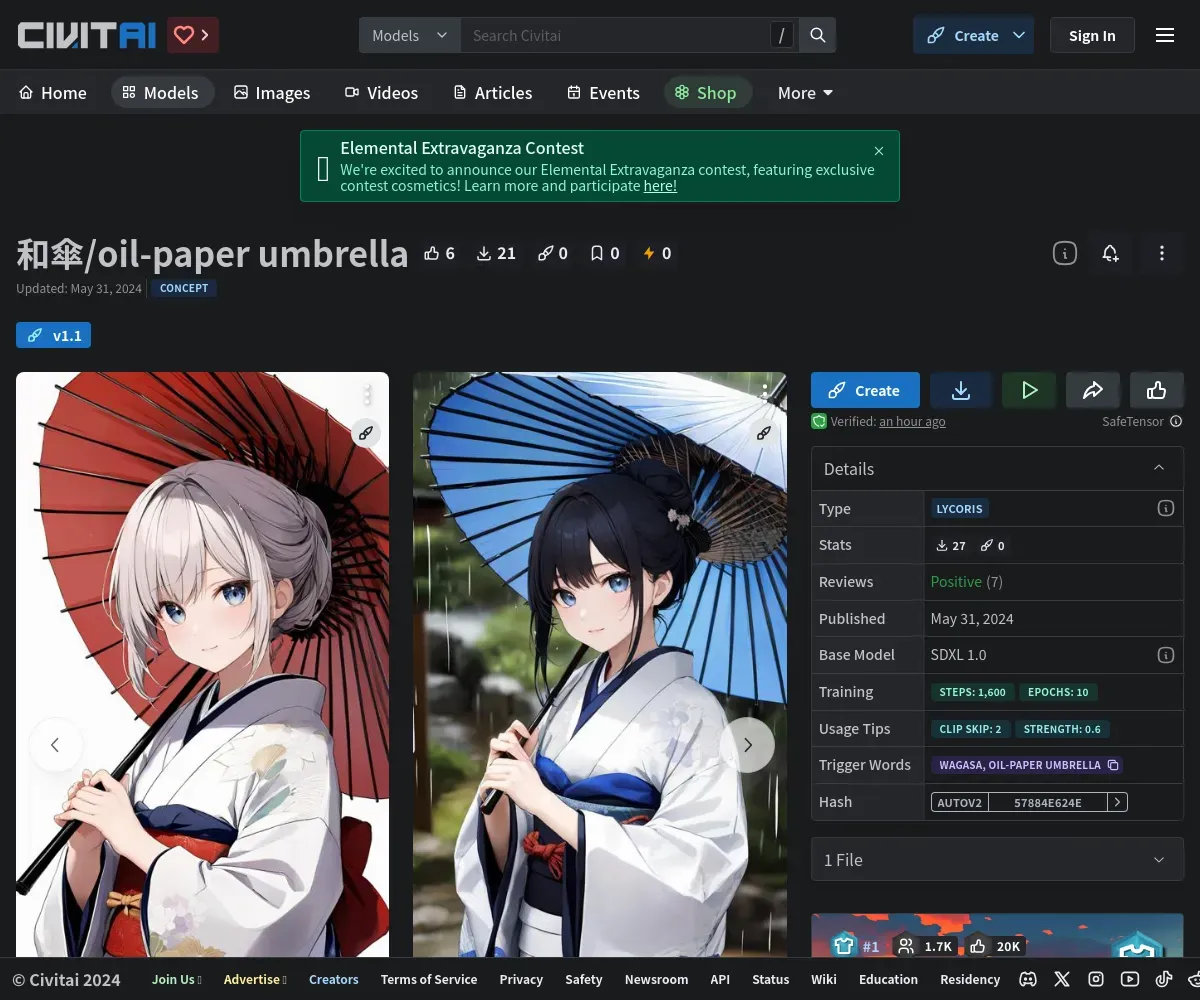
Task: Open the X (Twitter) icon in footer
Action: [1062, 980]
